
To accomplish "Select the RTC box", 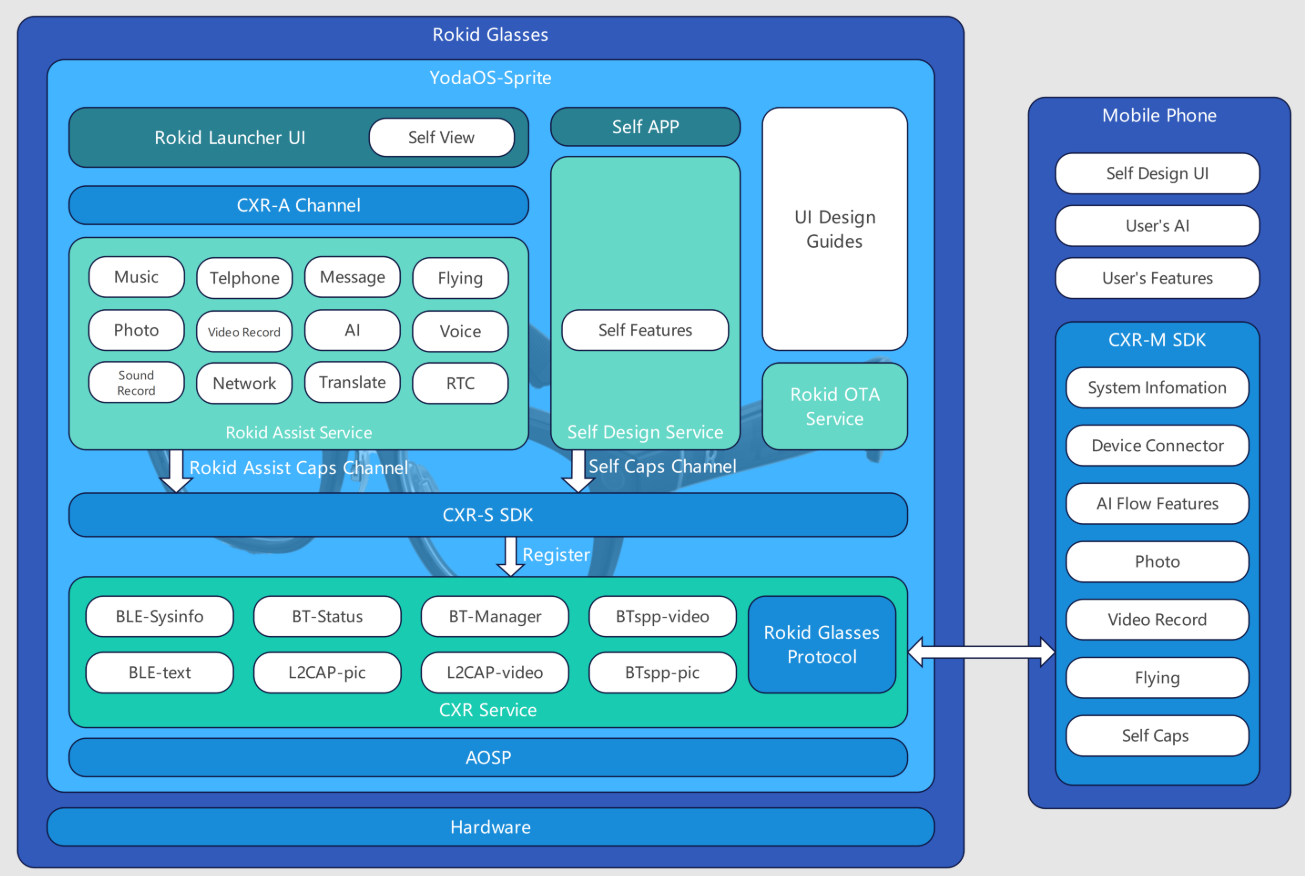I will click(x=460, y=383).
